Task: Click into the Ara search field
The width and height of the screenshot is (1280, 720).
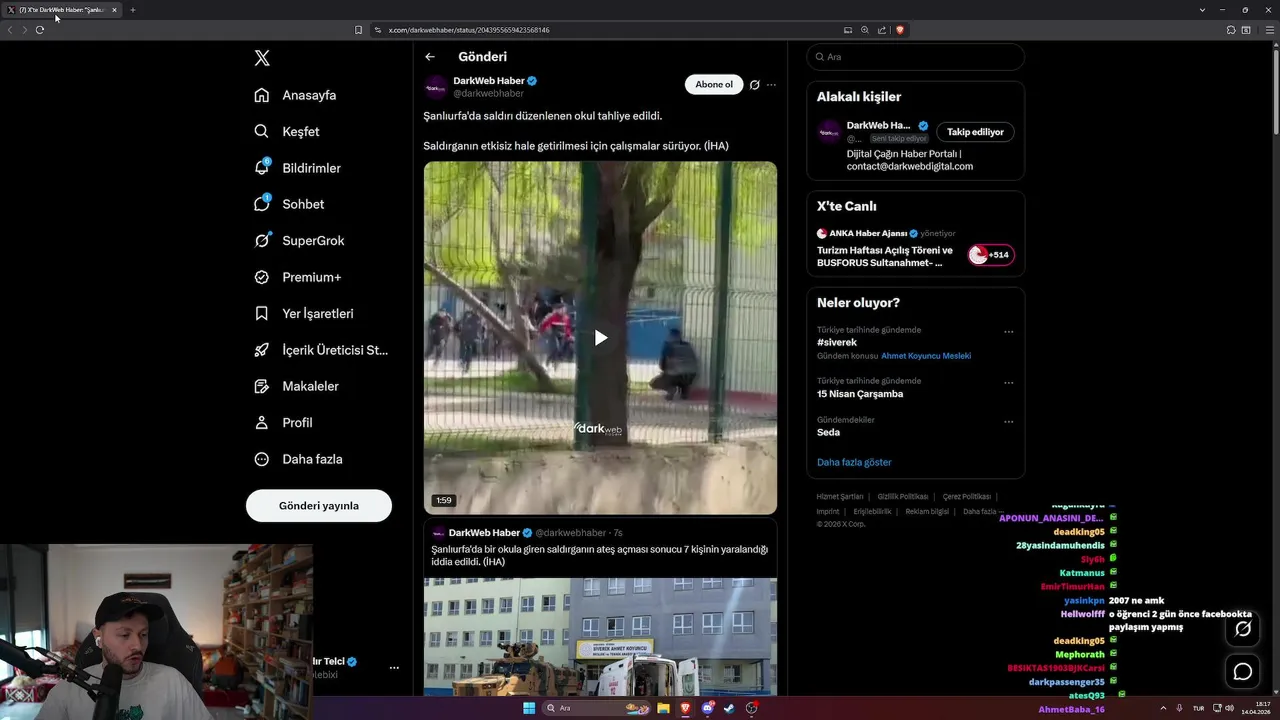Action: tap(916, 57)
